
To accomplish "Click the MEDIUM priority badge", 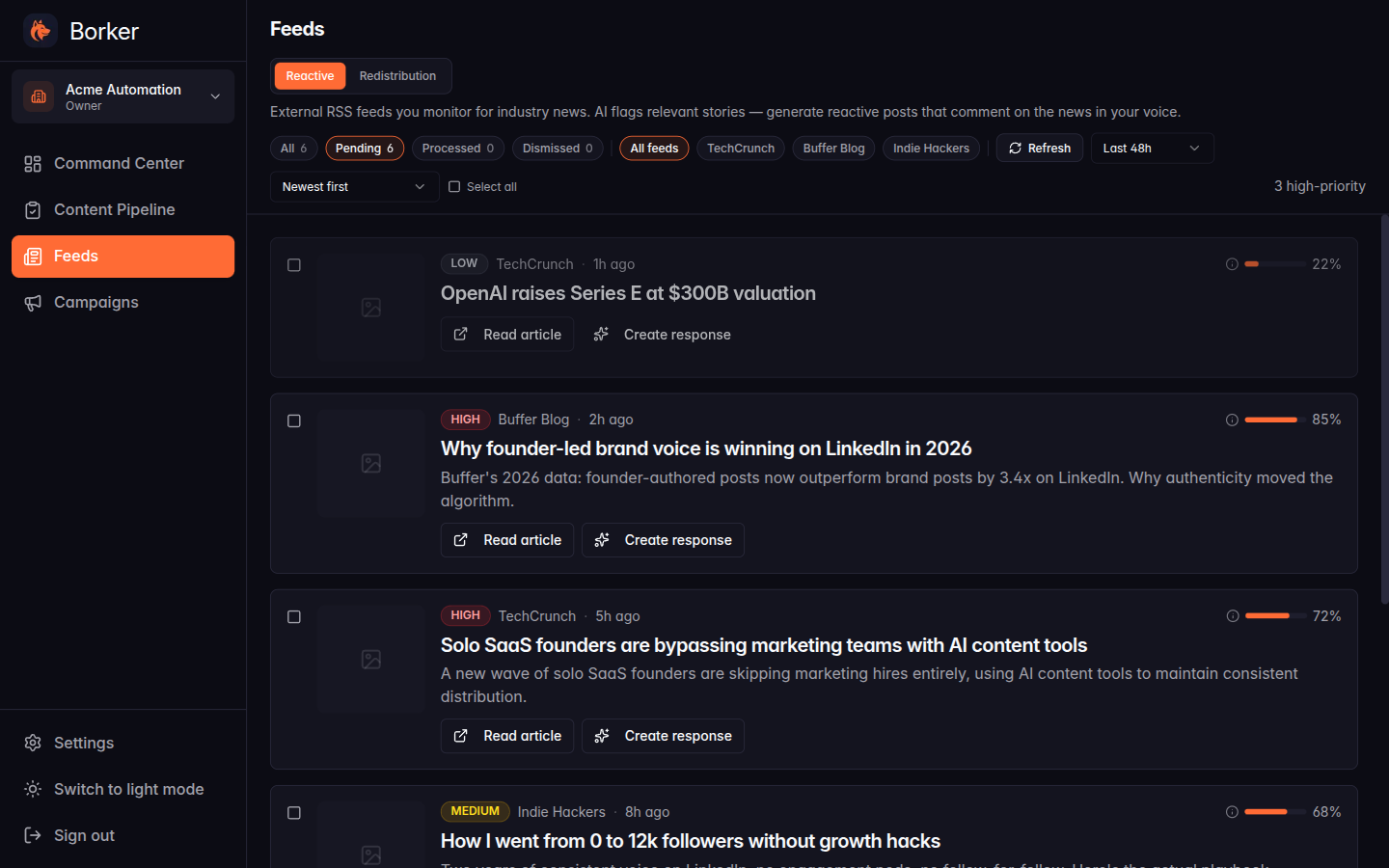I will tap(475, 811).
